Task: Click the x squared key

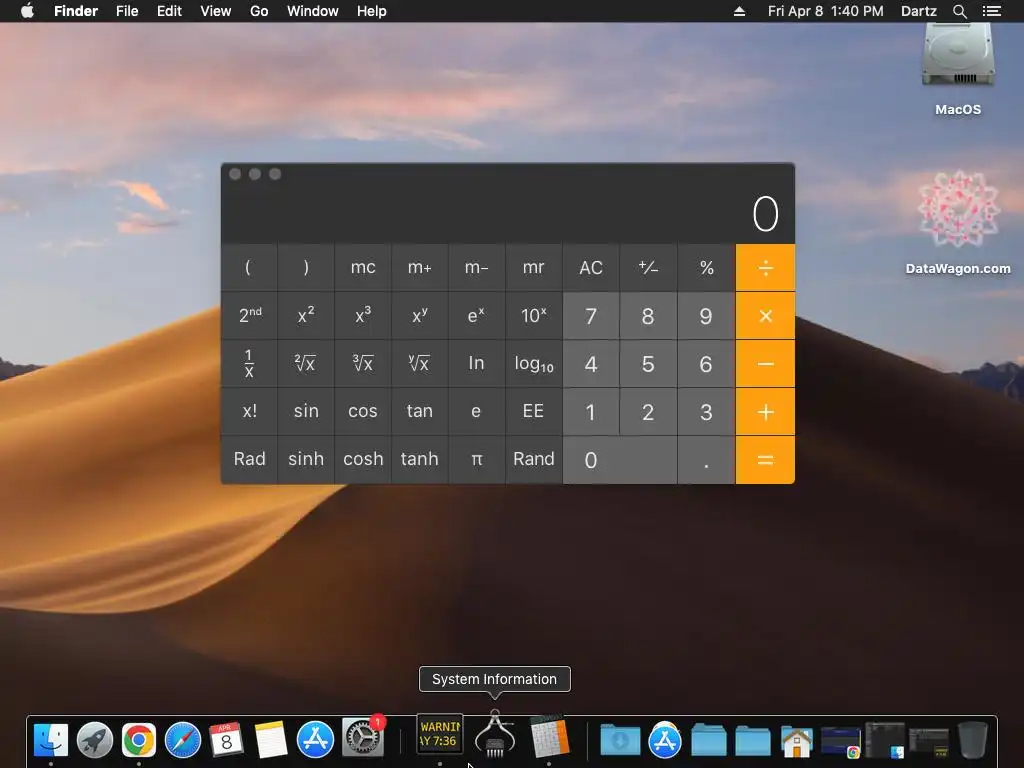Action: click(x=306, y=315)
